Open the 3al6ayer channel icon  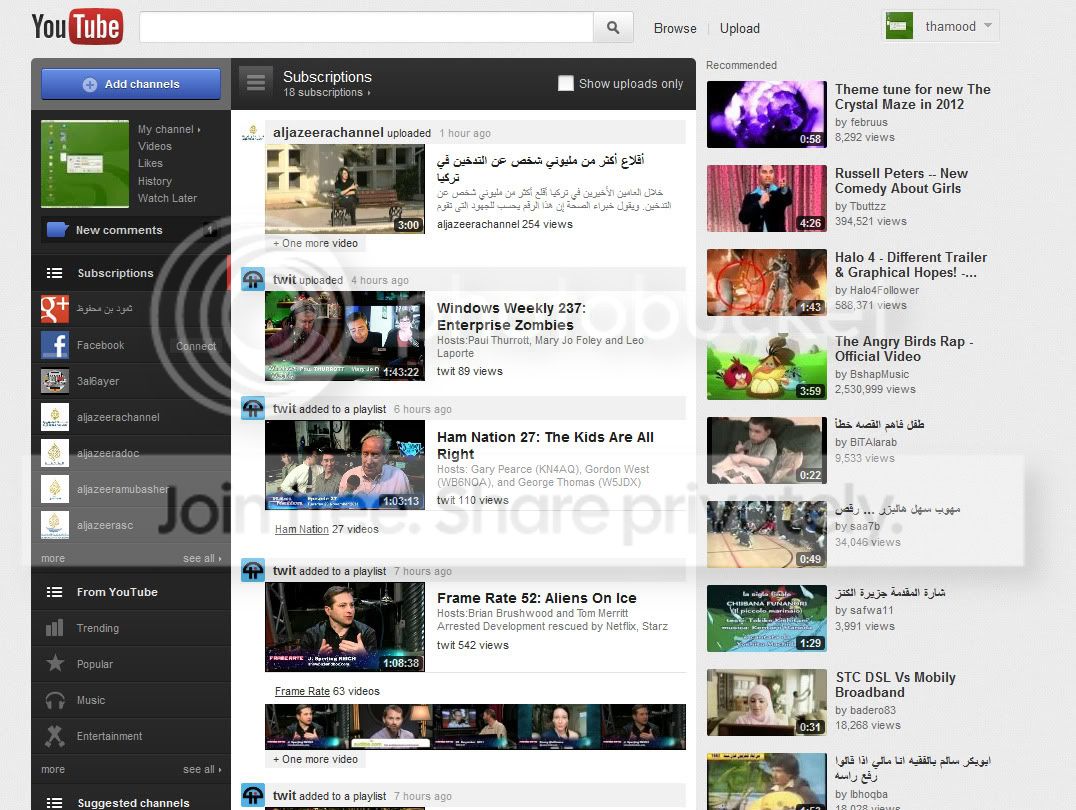(54, 381)
